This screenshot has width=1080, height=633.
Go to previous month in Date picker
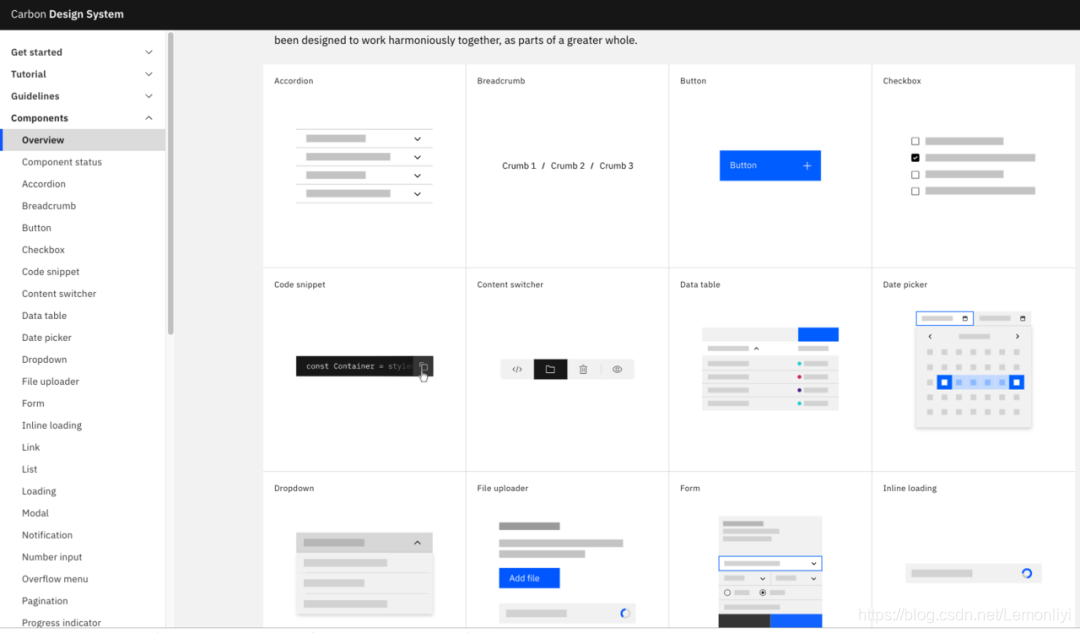930,336
